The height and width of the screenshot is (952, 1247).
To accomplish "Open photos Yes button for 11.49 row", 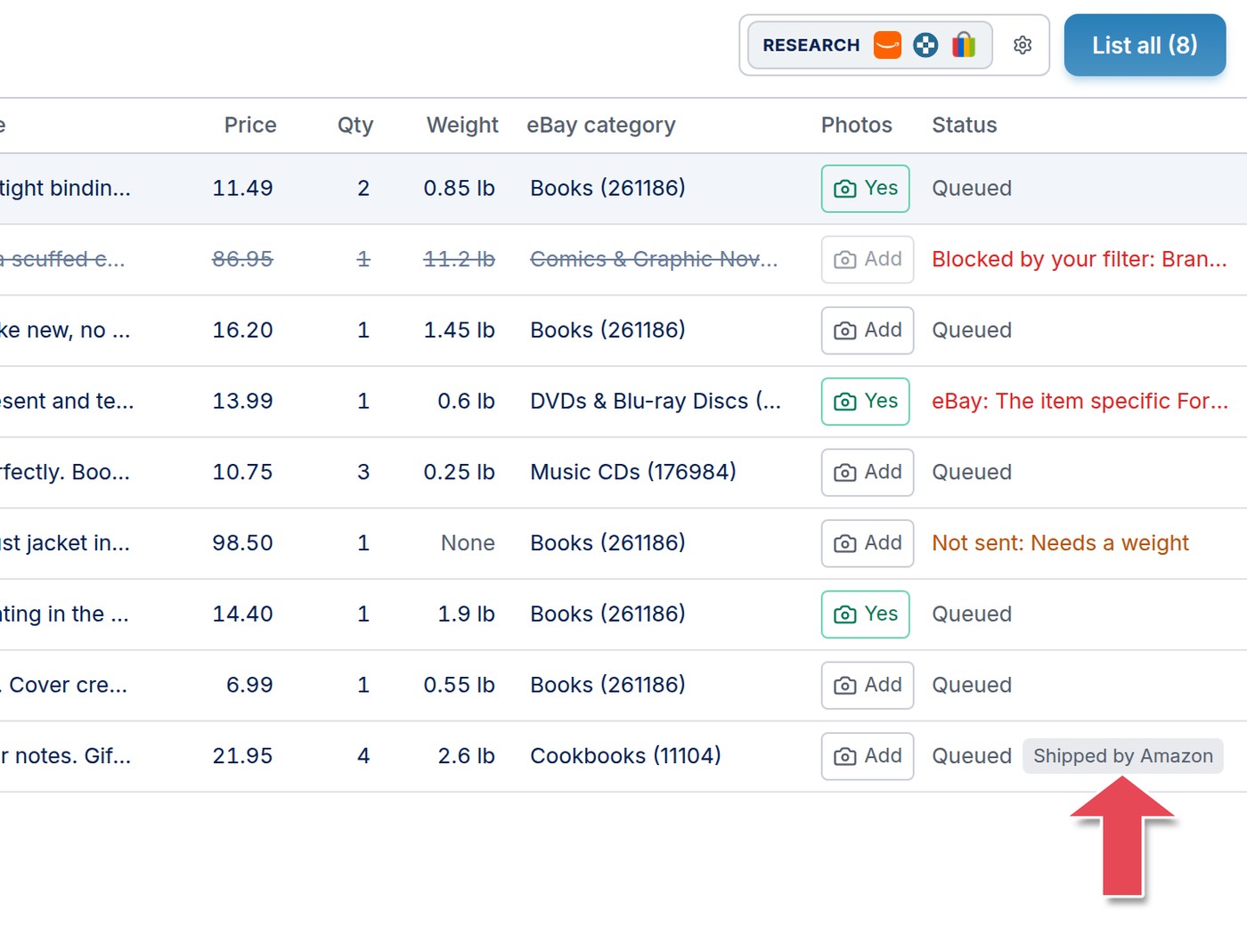I will 866,189.
